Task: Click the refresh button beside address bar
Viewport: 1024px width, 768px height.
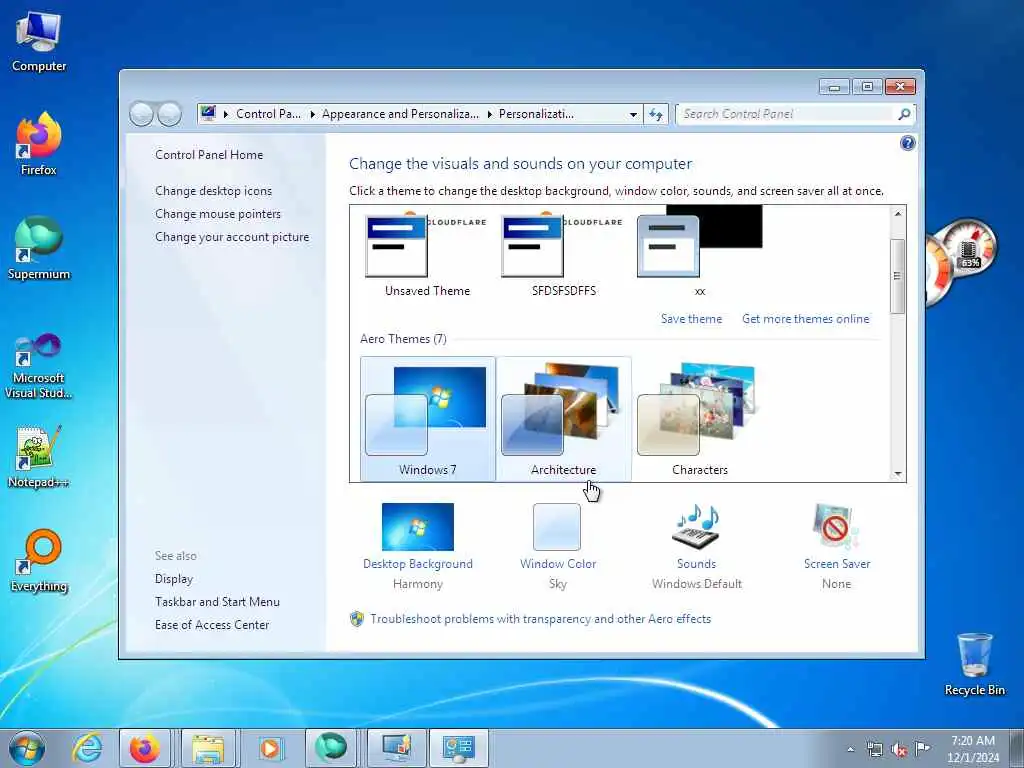Action: click(656, 114)
